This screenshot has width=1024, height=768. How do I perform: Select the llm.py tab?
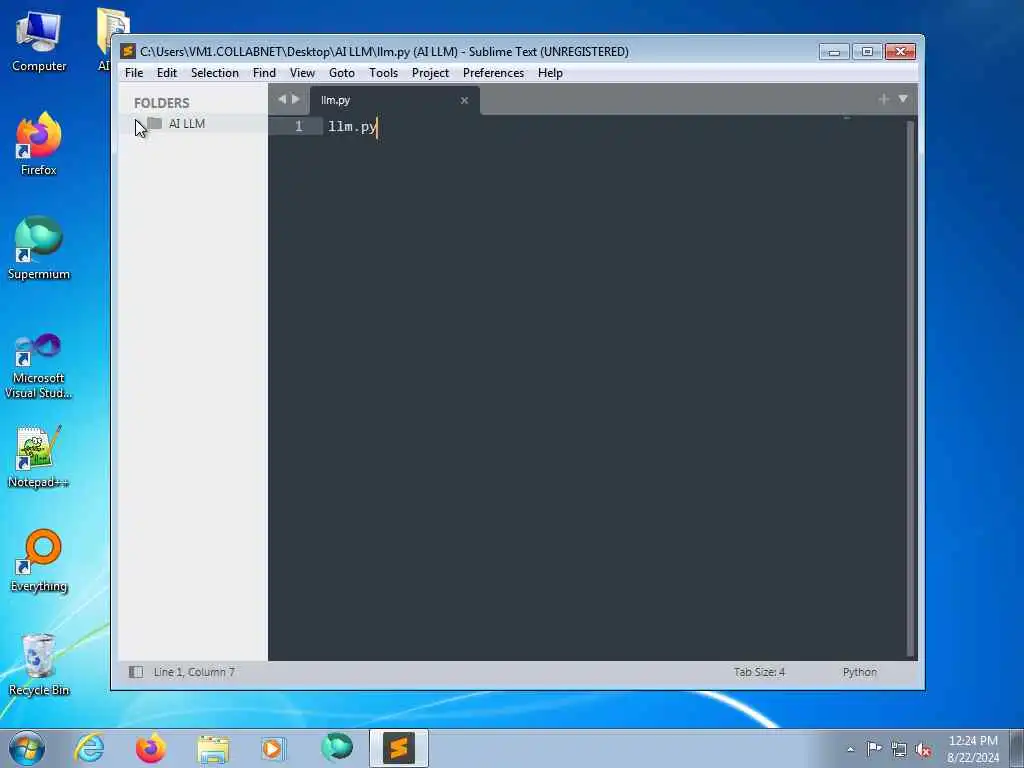pyautogui.click(x=394, y=100)
